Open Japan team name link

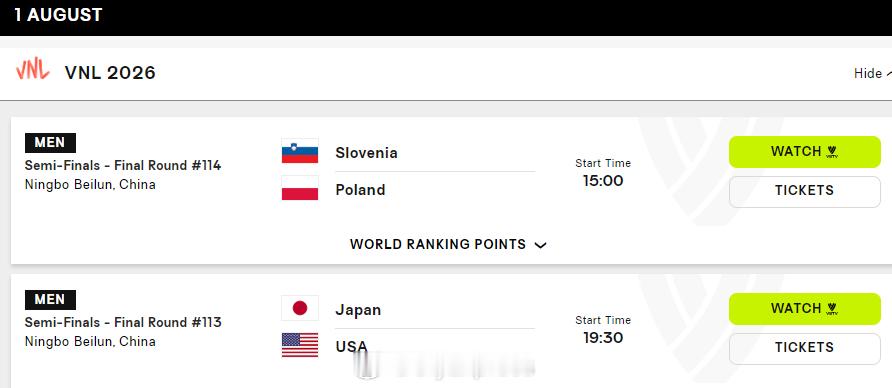[x=358, y=310]
